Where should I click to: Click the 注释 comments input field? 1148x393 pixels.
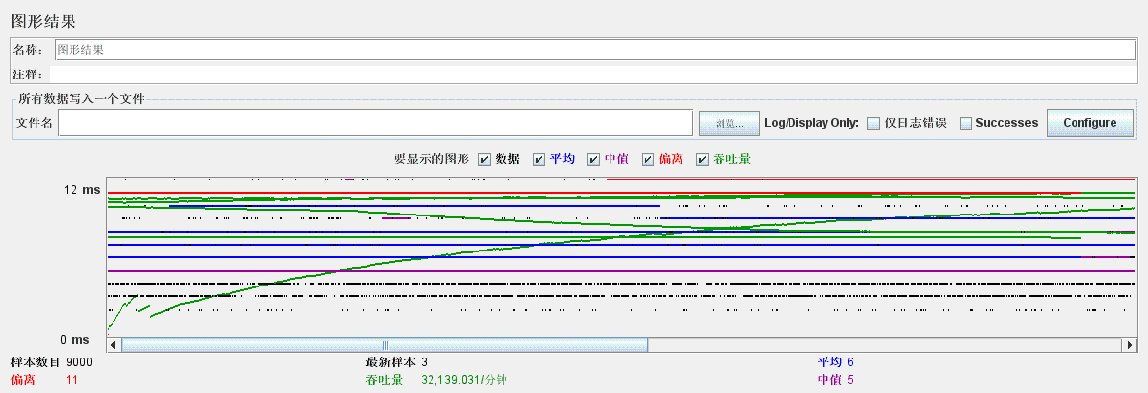593,75
